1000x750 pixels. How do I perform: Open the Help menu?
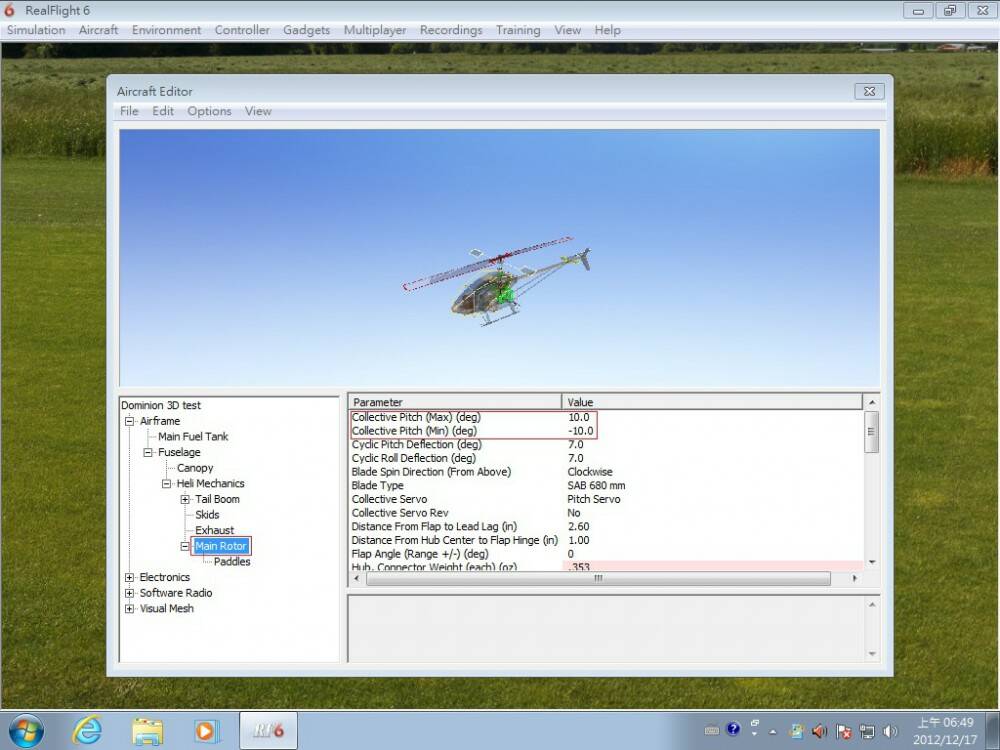click(607, 30)
